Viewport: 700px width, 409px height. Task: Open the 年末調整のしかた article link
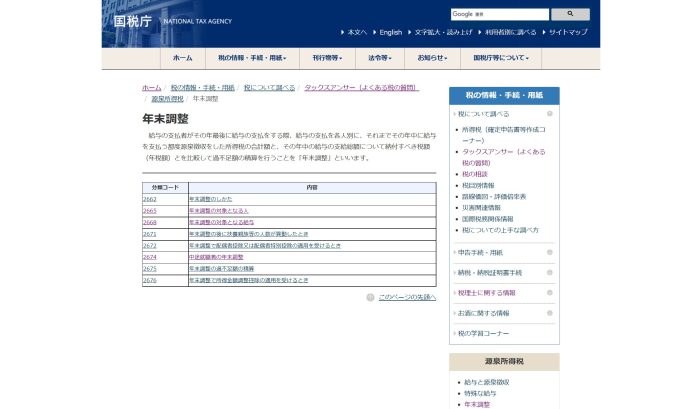pyautogui.click(x=211, y=199)
